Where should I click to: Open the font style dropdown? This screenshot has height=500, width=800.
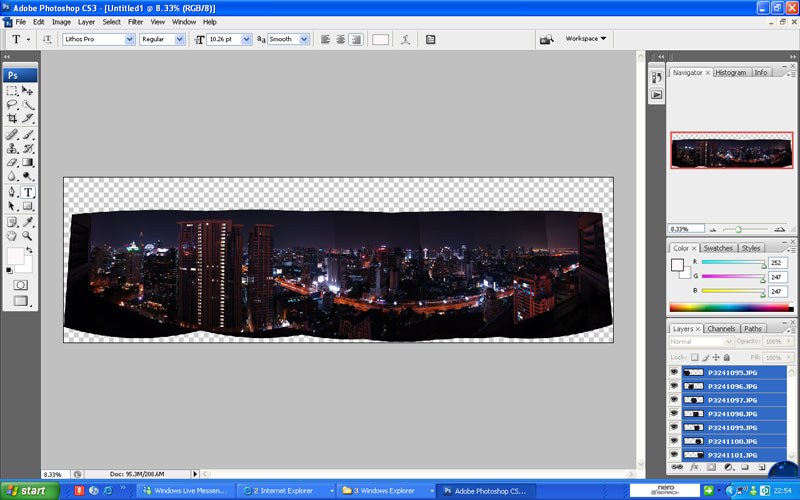[x=180, y=39]
